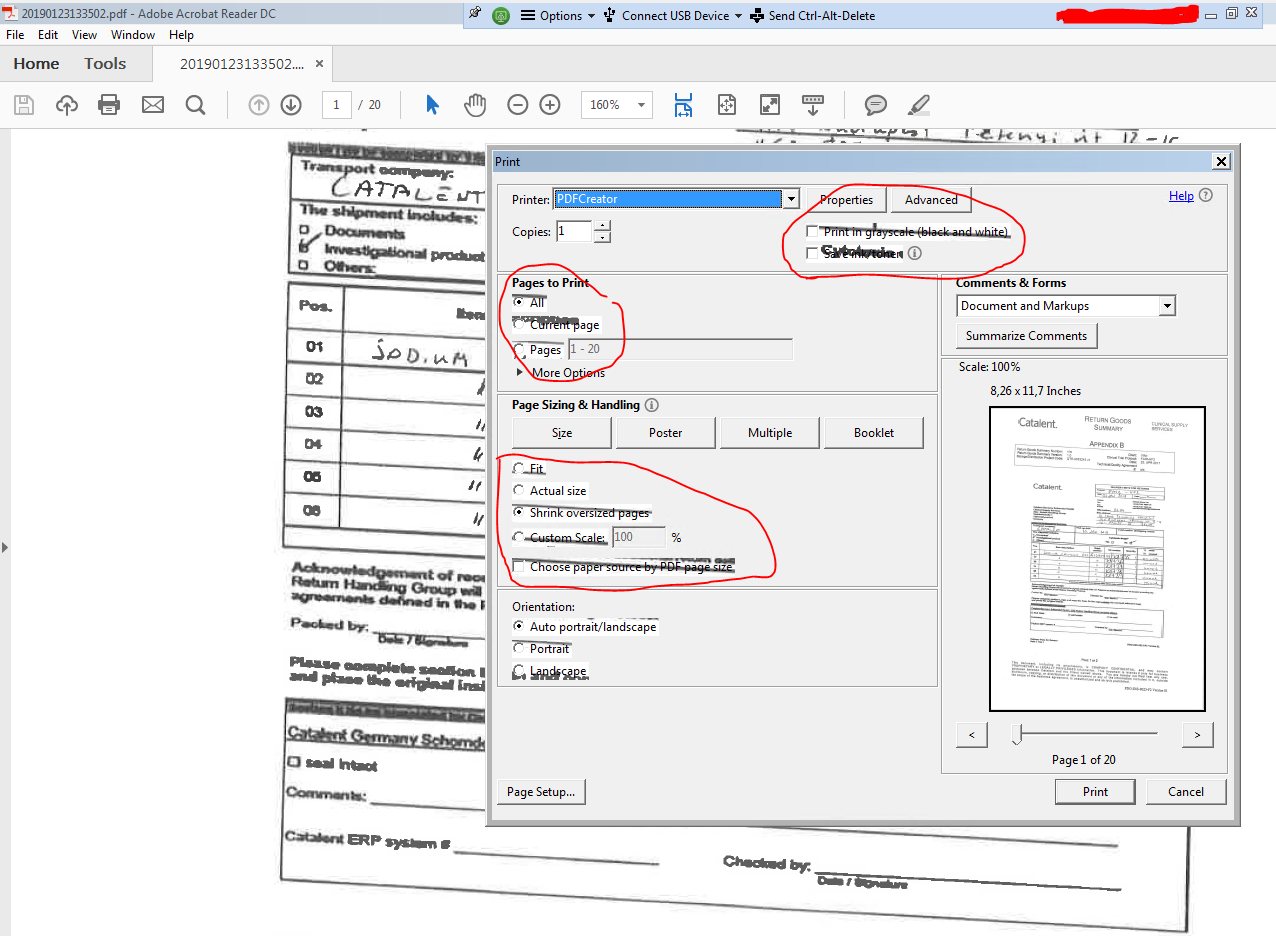Click Summarize Comments button
1276x936 pixels.
(x=1026, y=336)
